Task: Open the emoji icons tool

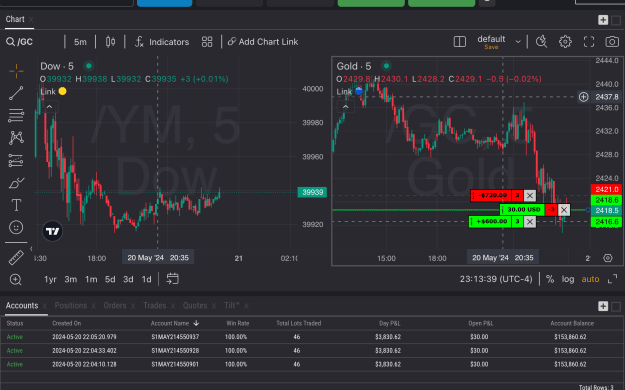Action: click(16, 228)
